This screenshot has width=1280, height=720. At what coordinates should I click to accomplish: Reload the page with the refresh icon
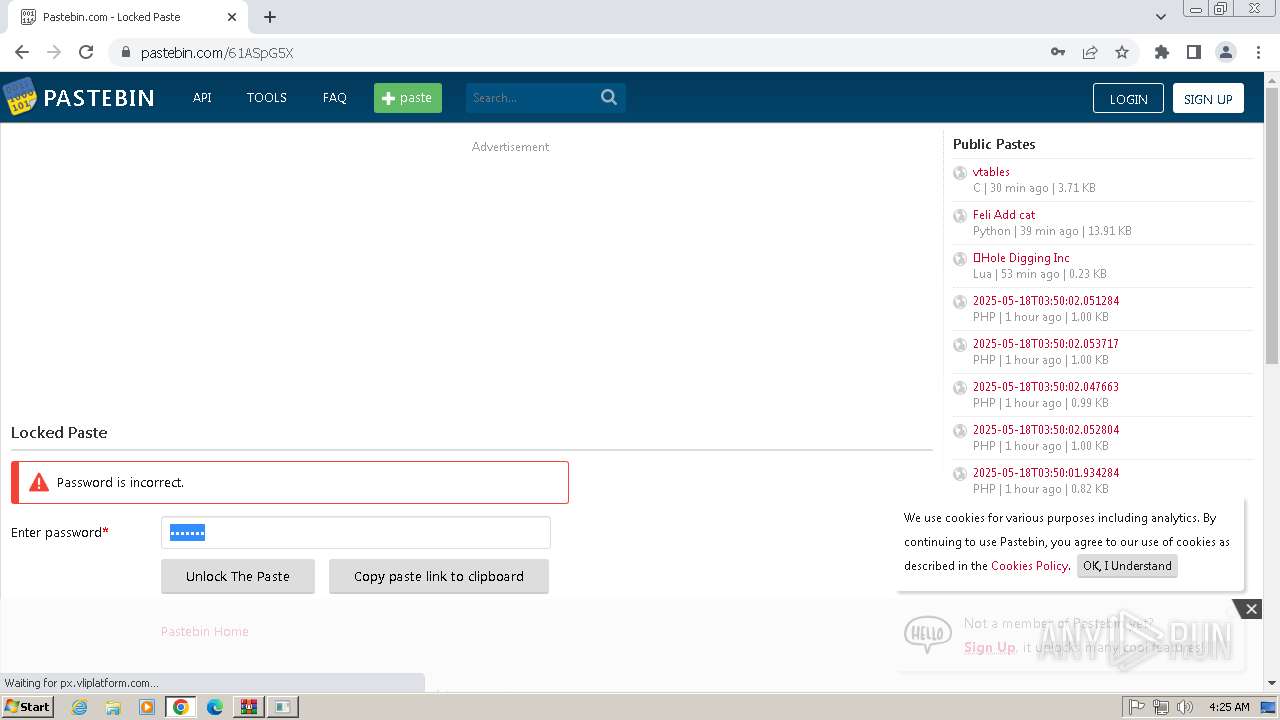86,52
